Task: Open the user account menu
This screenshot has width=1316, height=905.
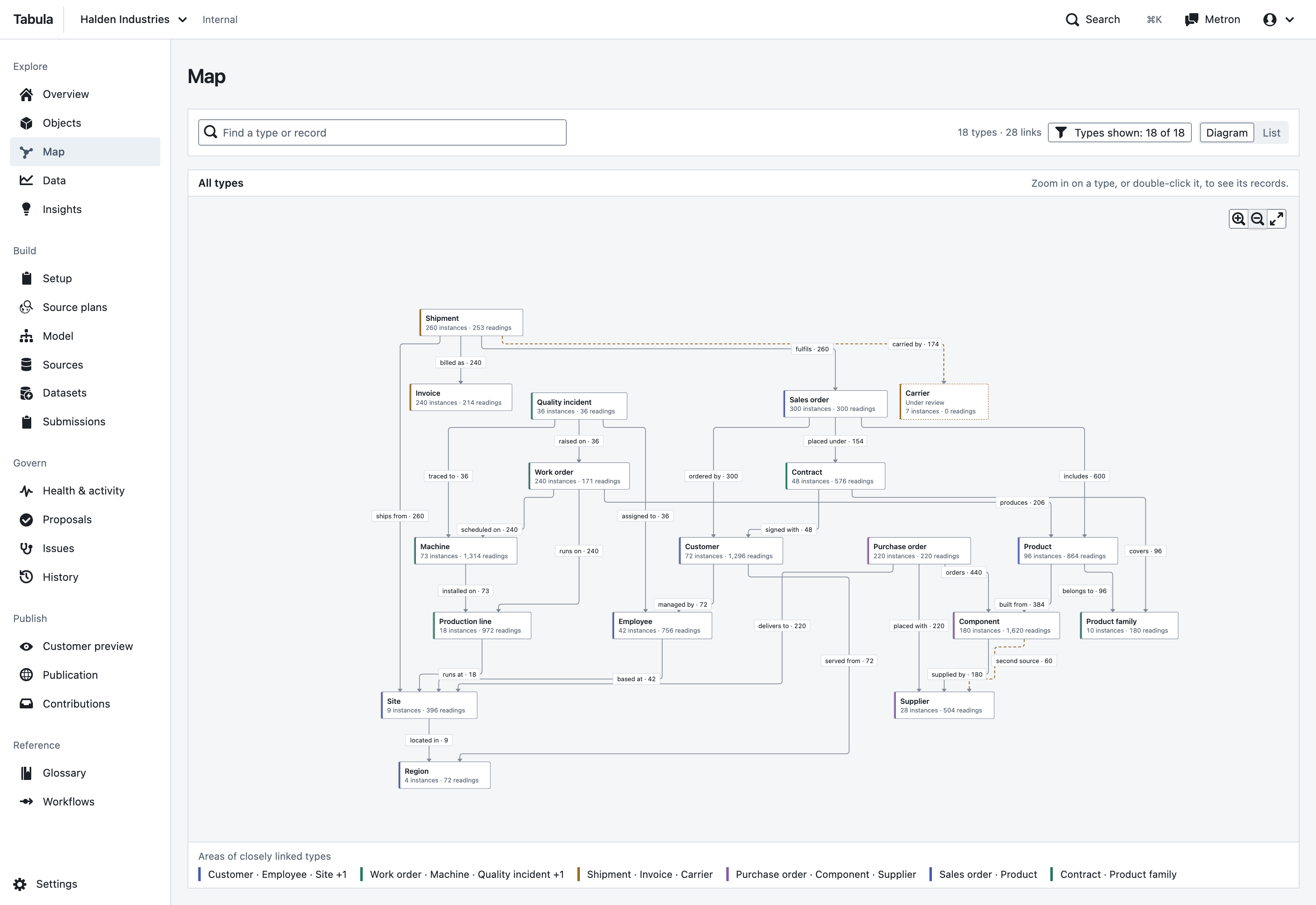Action: 1278,19
